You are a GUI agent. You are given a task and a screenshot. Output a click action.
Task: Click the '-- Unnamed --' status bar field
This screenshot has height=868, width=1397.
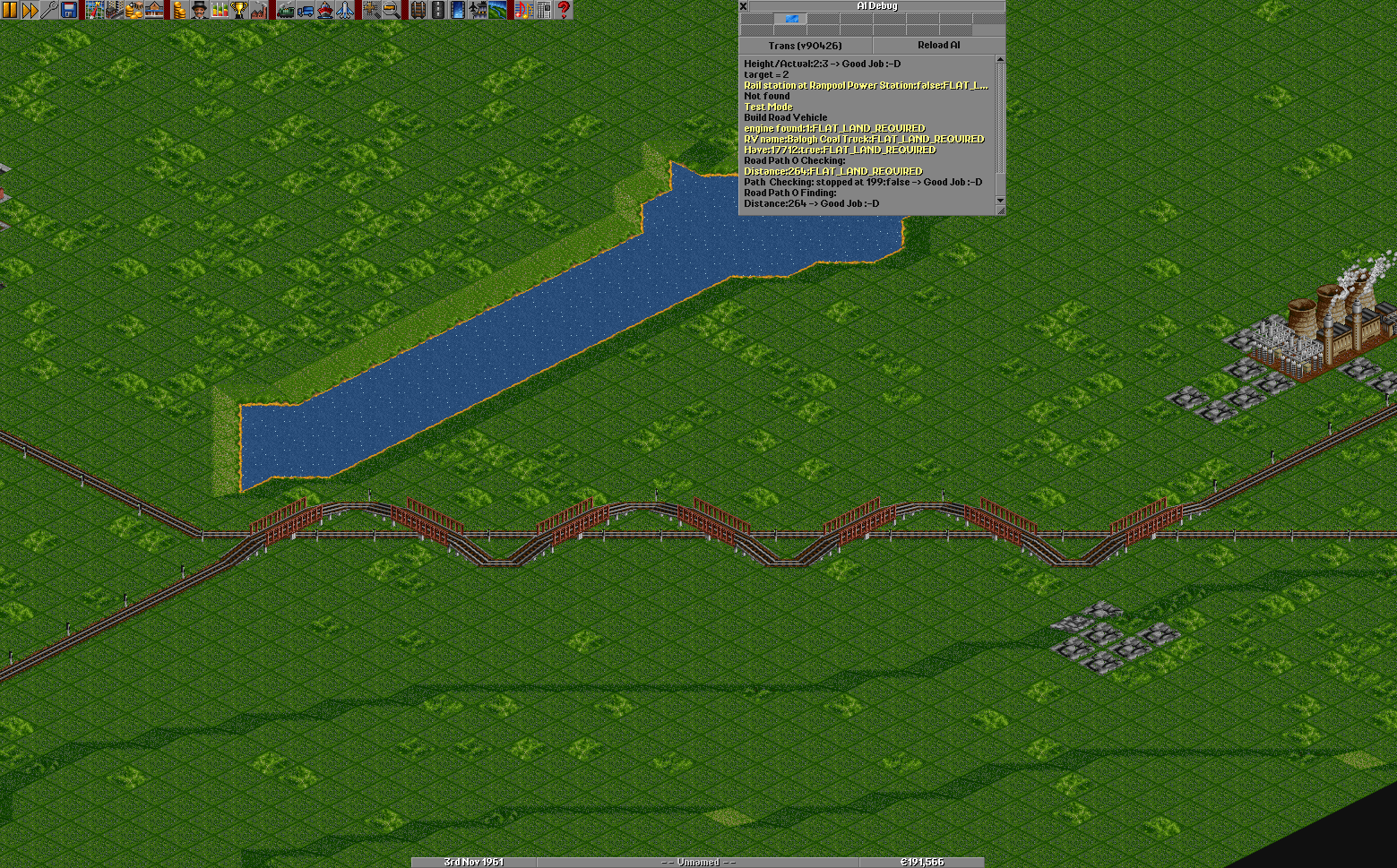pos(698,862)
